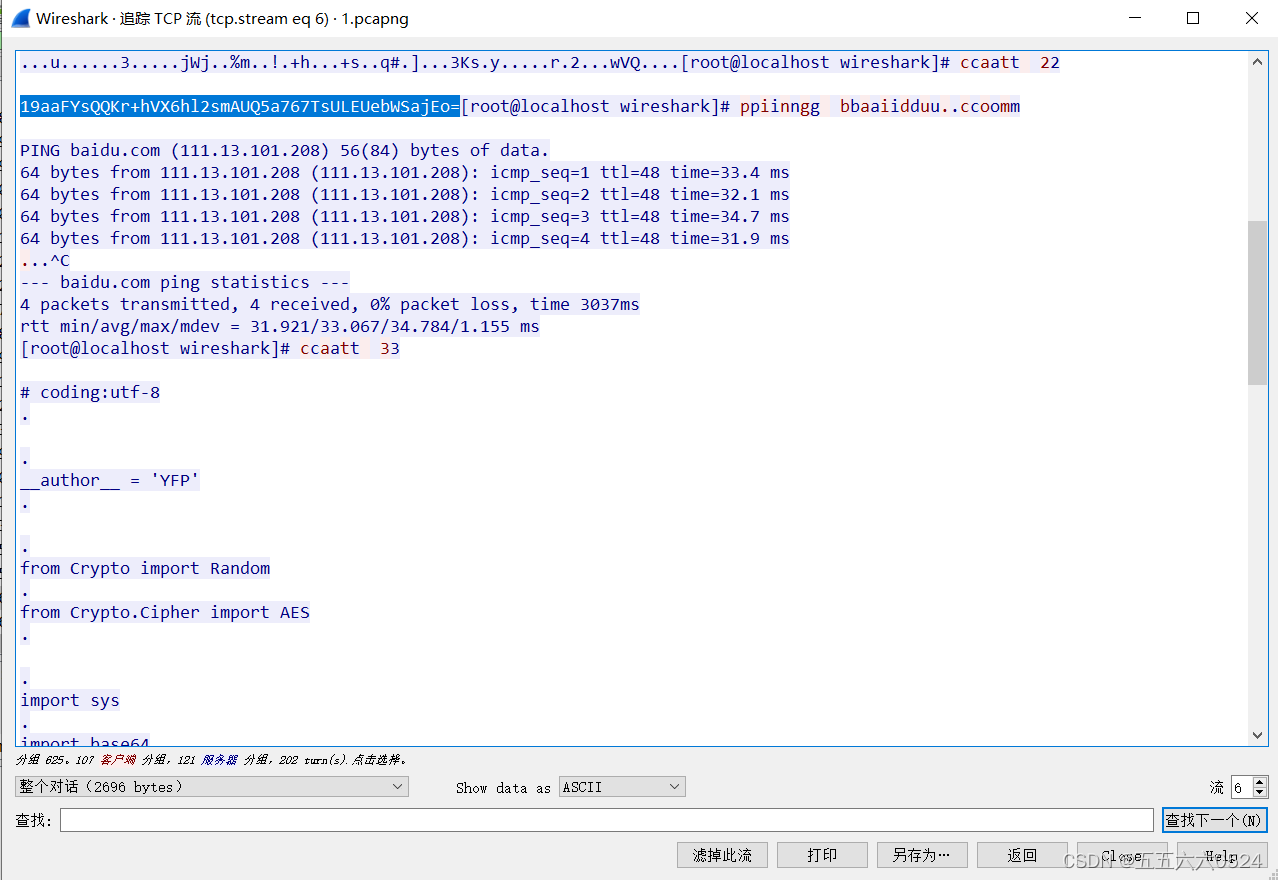Click the scroll up arrow of stream text

(x=1258, y=61)
